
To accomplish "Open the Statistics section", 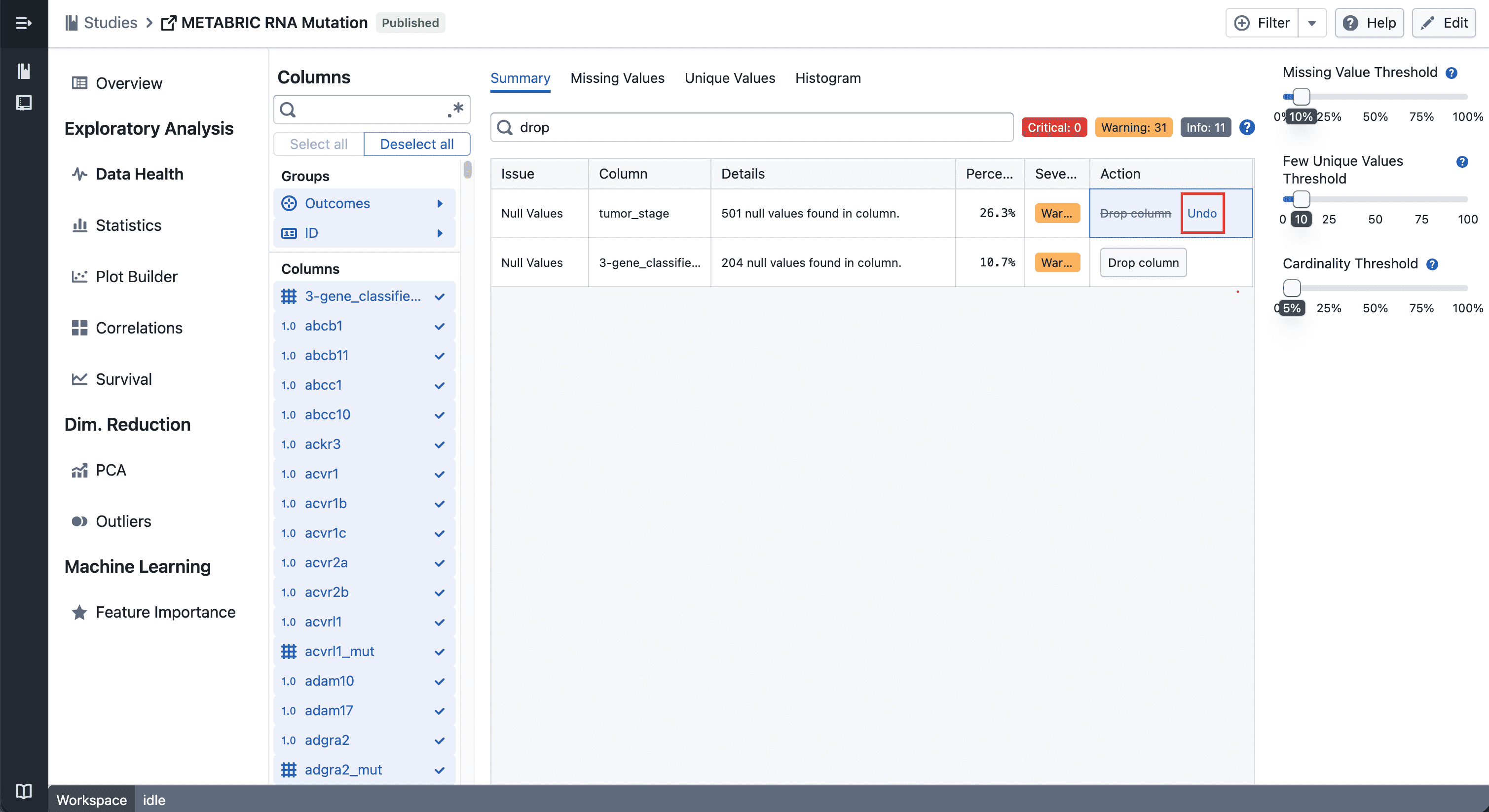I will click(128, 225).
